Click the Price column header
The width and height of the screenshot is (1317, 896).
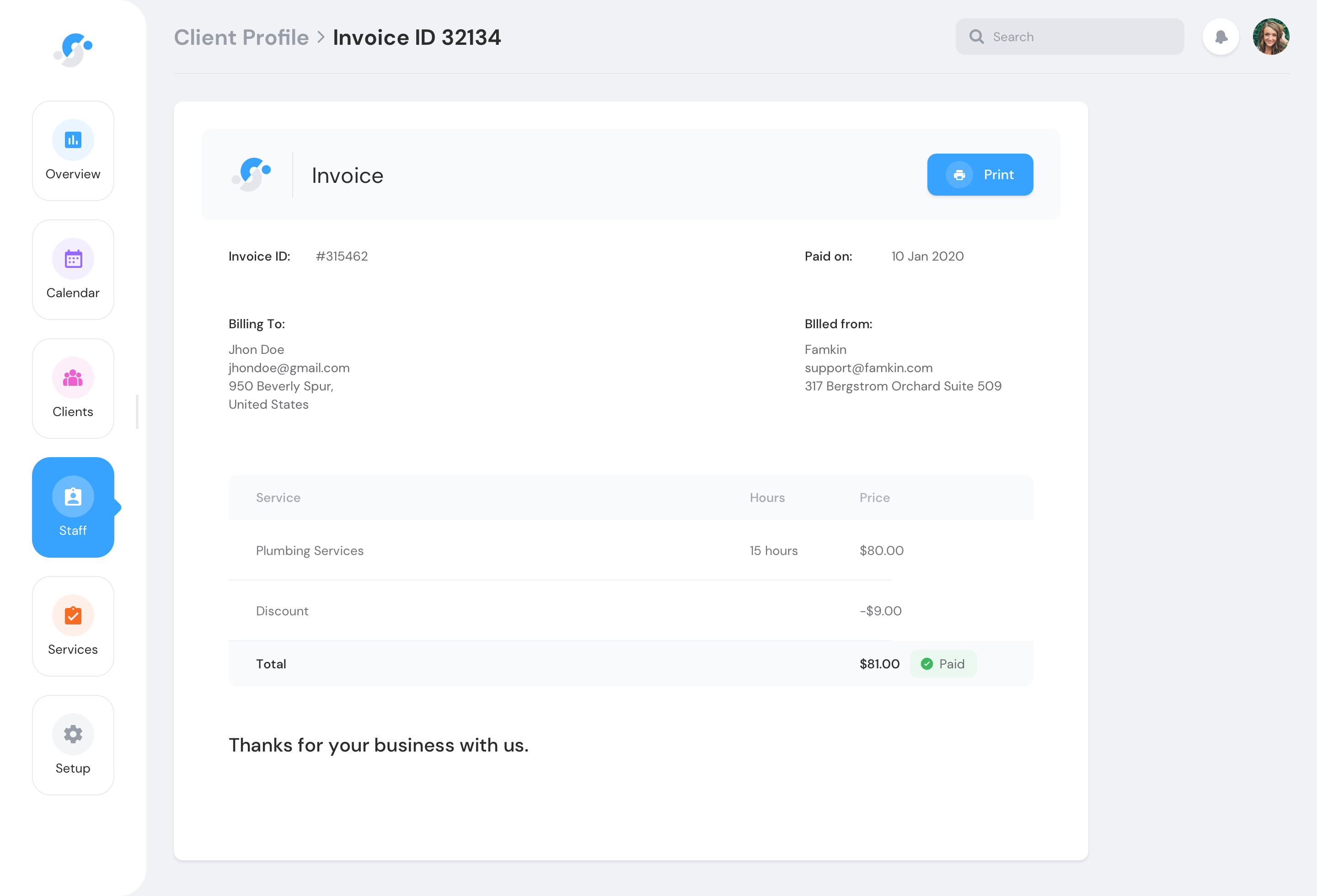point(875,498)
